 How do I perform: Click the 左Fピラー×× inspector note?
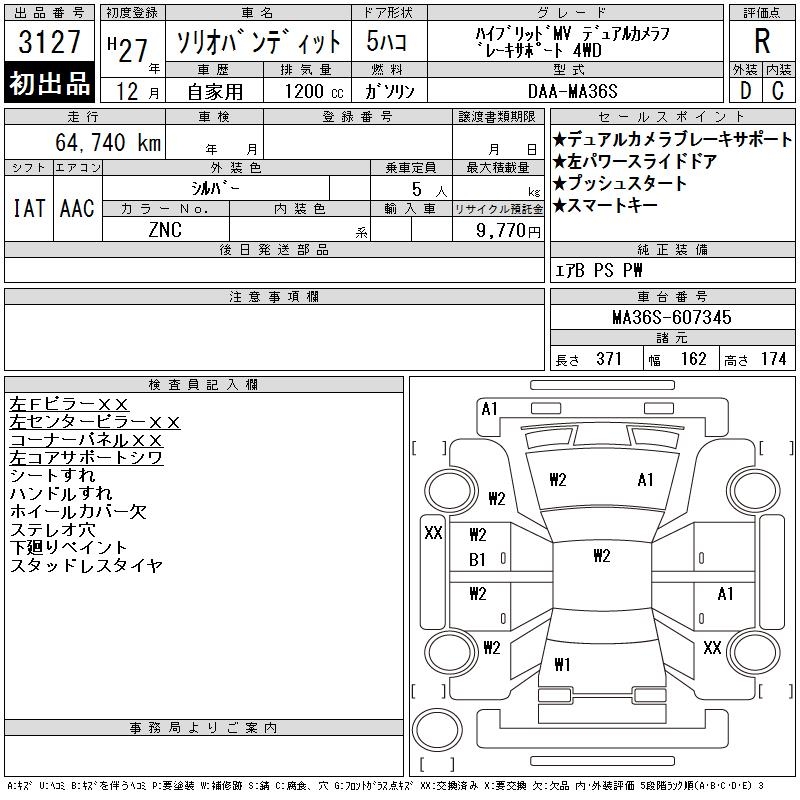(x=70, y=404)
